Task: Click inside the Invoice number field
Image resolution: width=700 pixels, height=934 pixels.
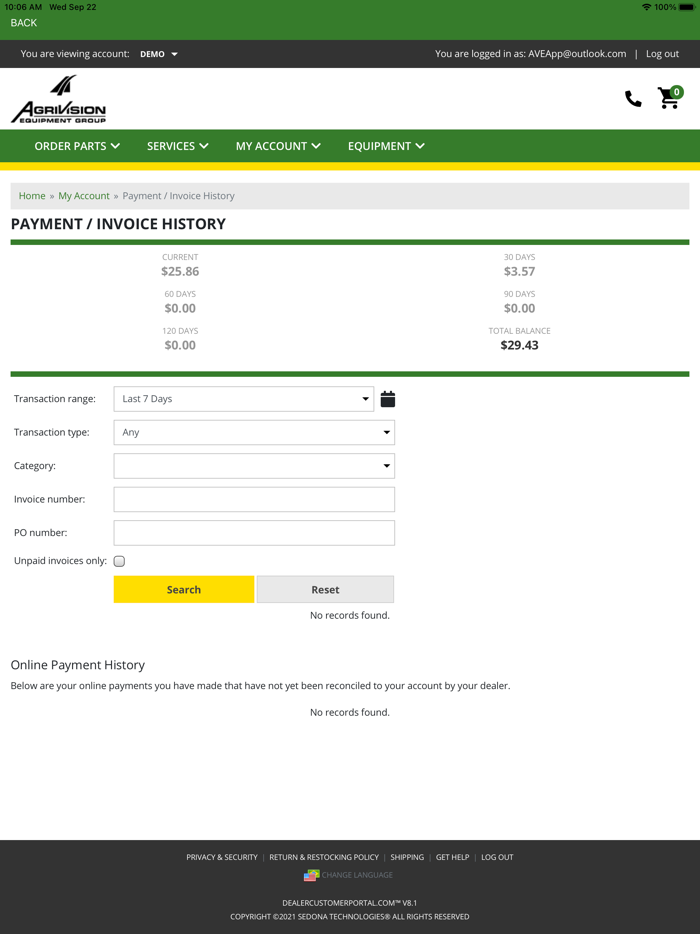Action: 253,499
